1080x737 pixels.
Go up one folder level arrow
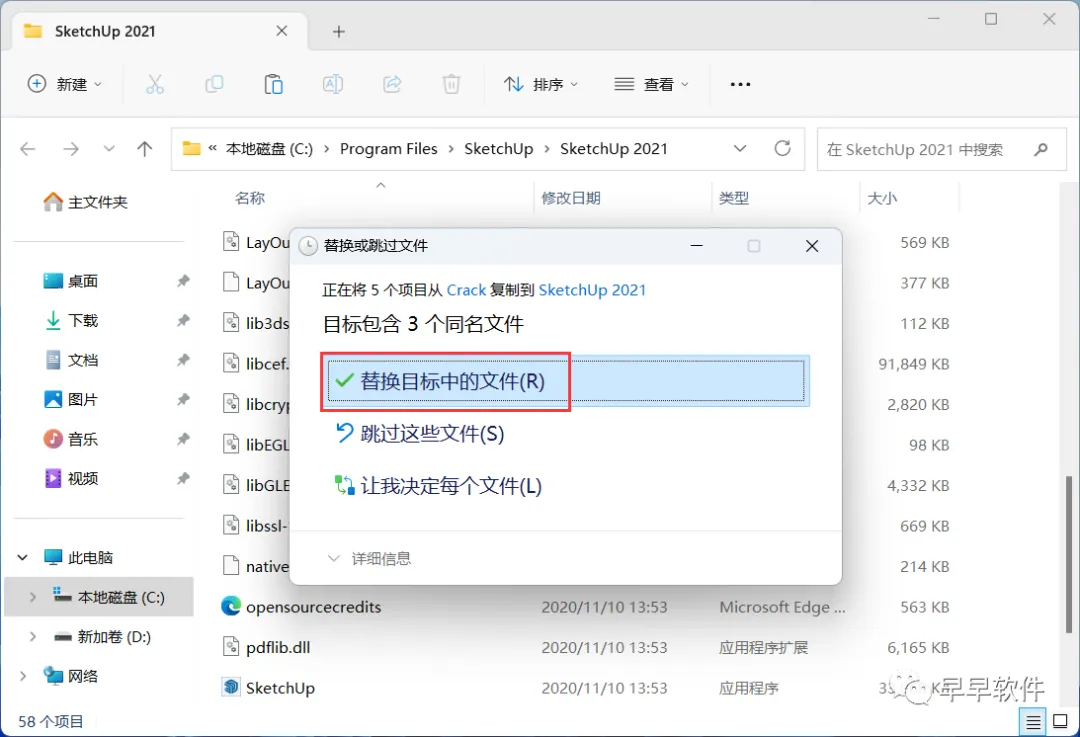145,149
